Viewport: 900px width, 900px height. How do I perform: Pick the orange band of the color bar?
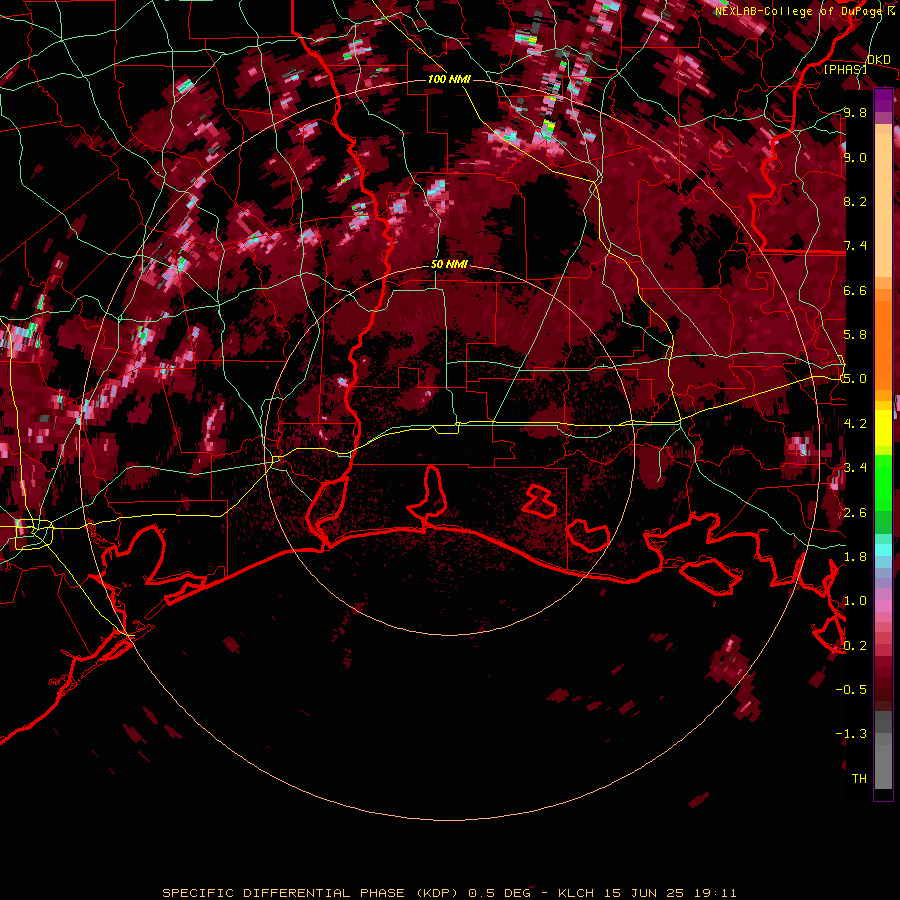pyautogui.click(x=883, y=339)
